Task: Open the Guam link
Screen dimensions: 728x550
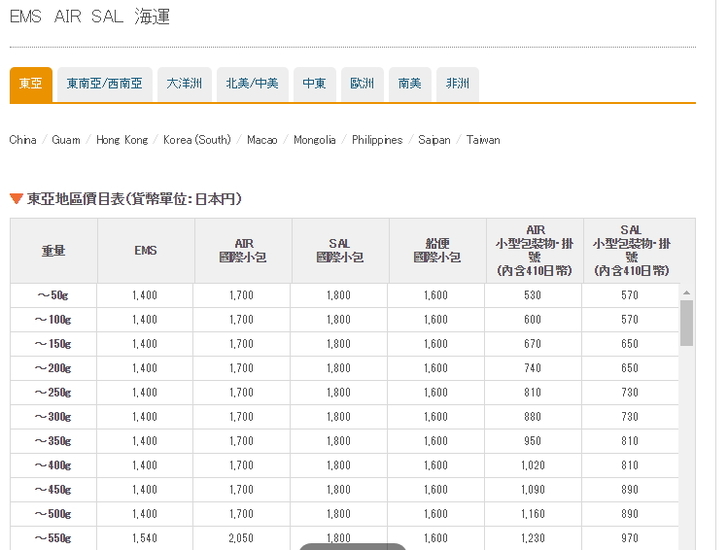Action: (66, 140)
